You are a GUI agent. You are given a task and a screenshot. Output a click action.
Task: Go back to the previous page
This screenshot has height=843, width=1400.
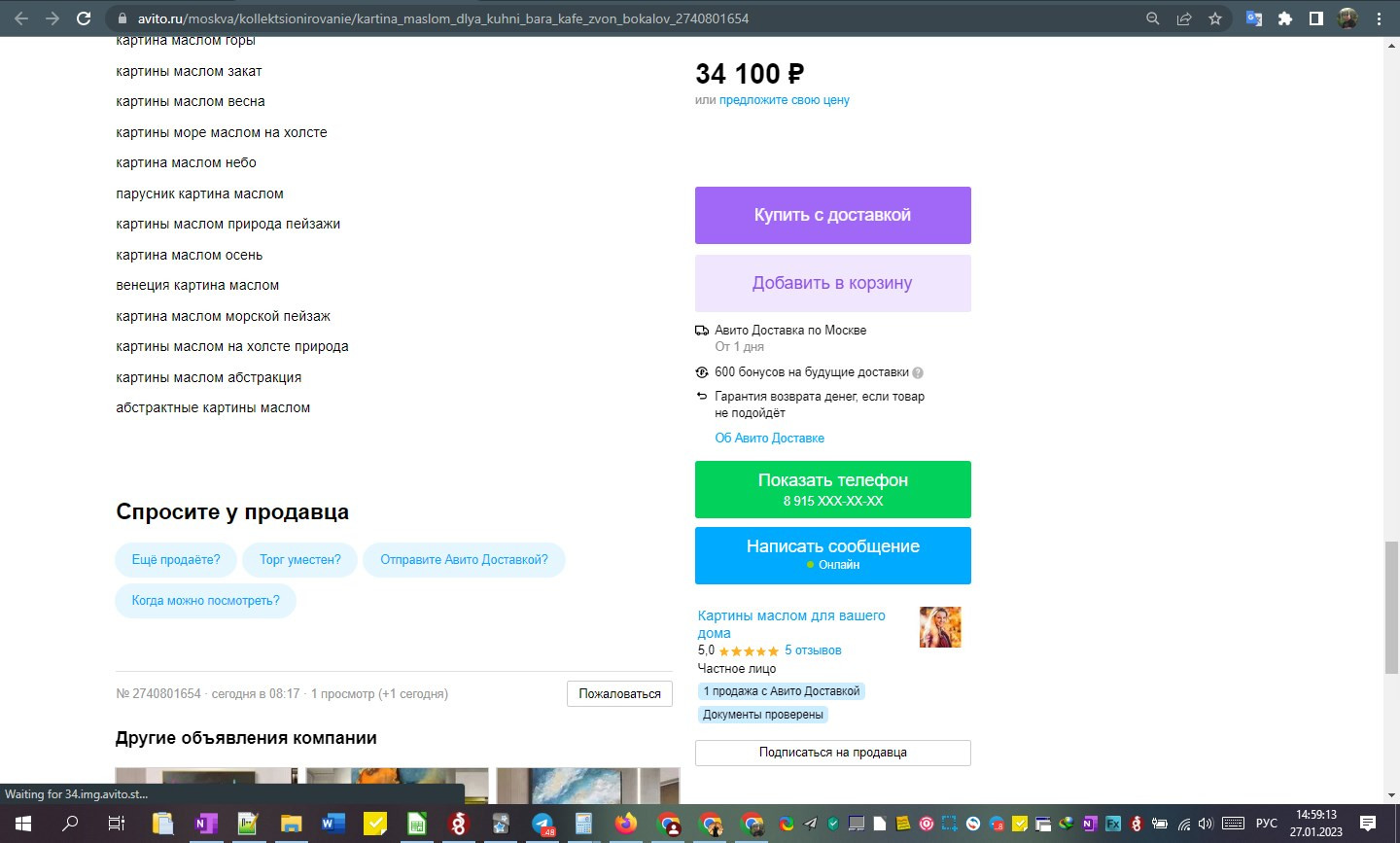21,18
